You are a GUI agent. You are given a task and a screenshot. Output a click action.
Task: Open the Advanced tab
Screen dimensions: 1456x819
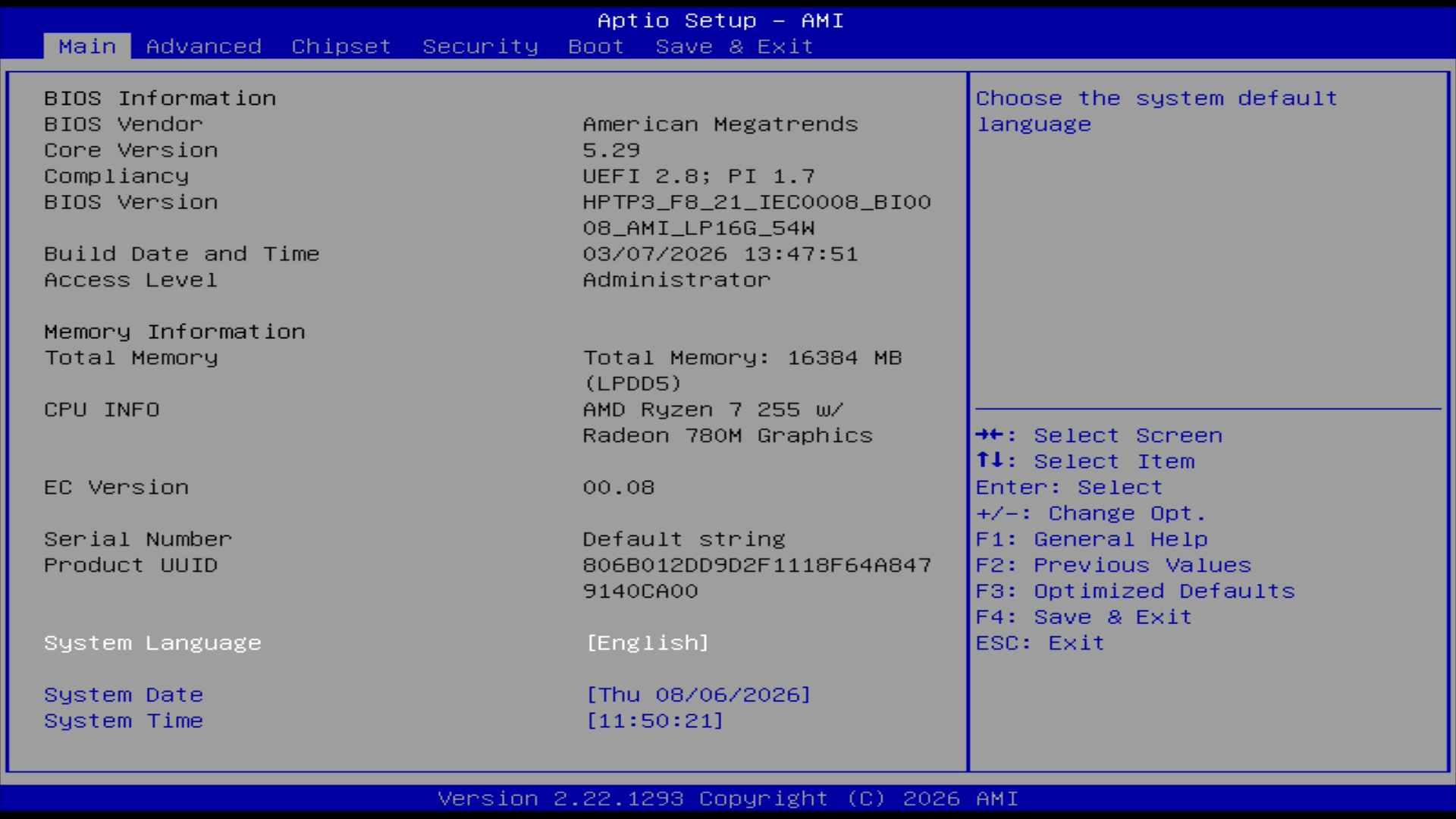203,46
